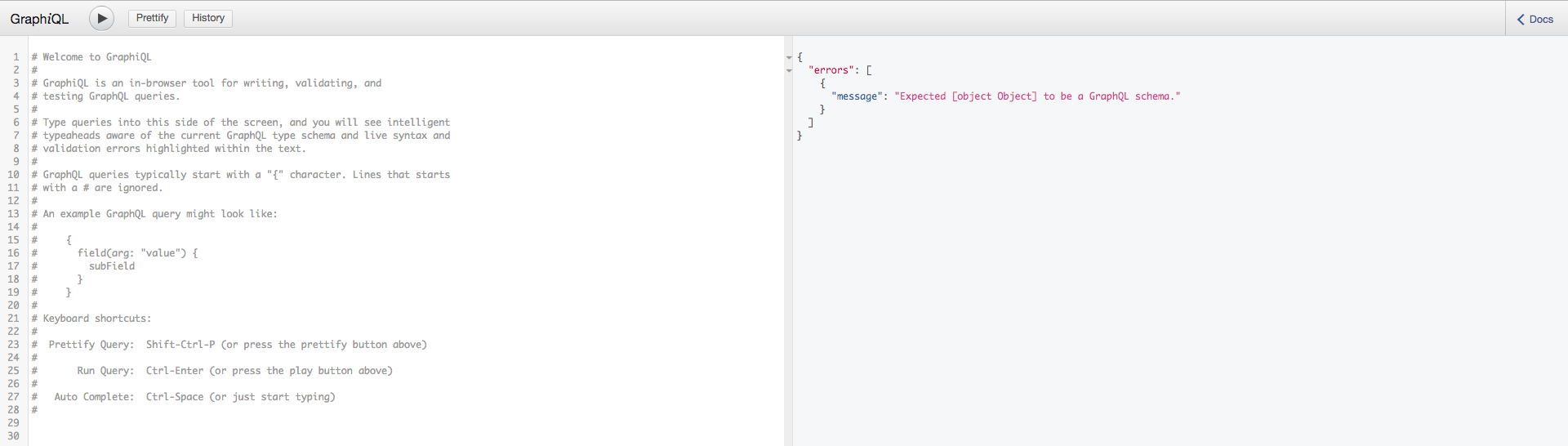The width and height of the screenshot is (1568, 446).
Task: Click the "message" key in the response
Action: click(x=857, y=96)
